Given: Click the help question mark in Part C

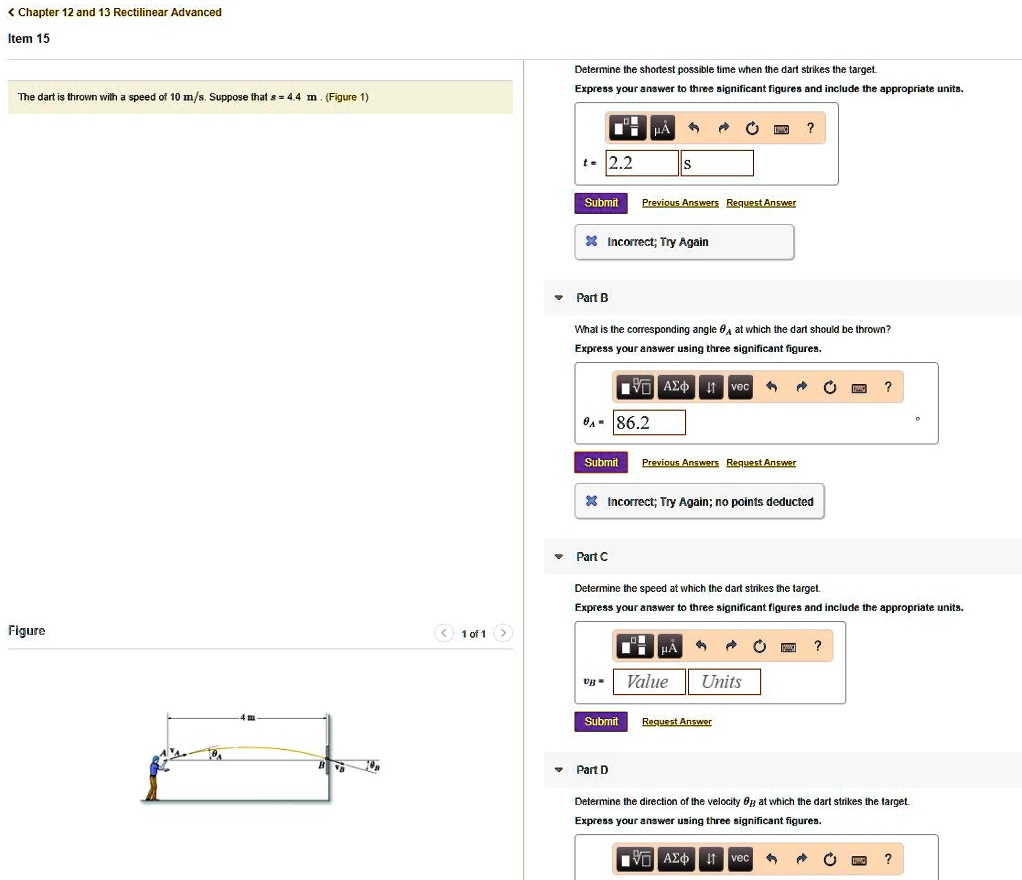Looking at the screenshot, I should coord(818,647).
